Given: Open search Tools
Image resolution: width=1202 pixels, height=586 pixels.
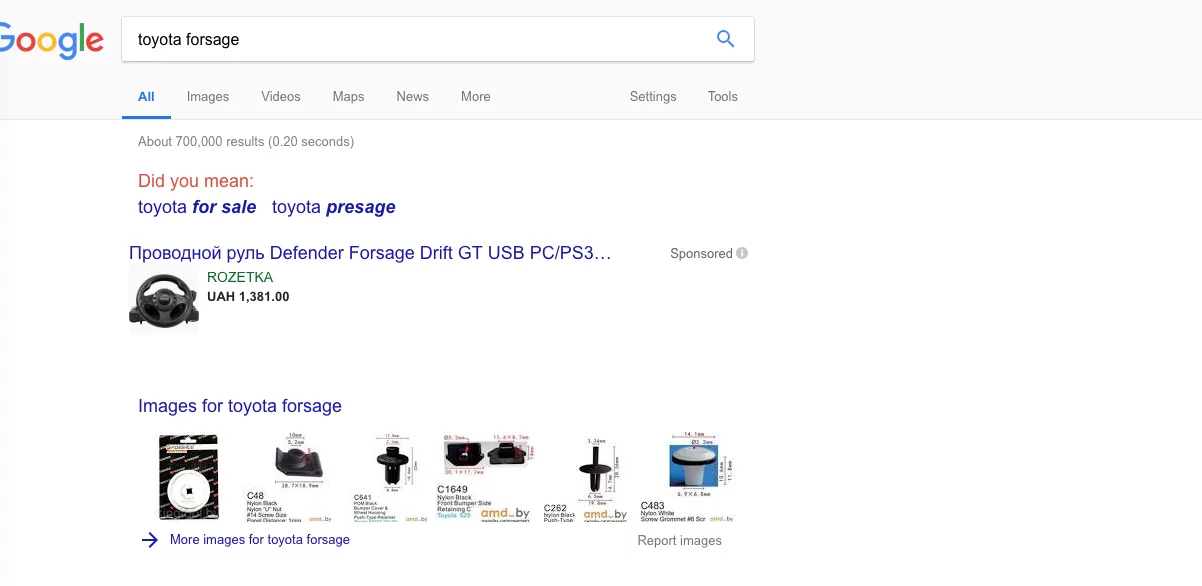Looking at the screenshot, I should coord(723,97).
